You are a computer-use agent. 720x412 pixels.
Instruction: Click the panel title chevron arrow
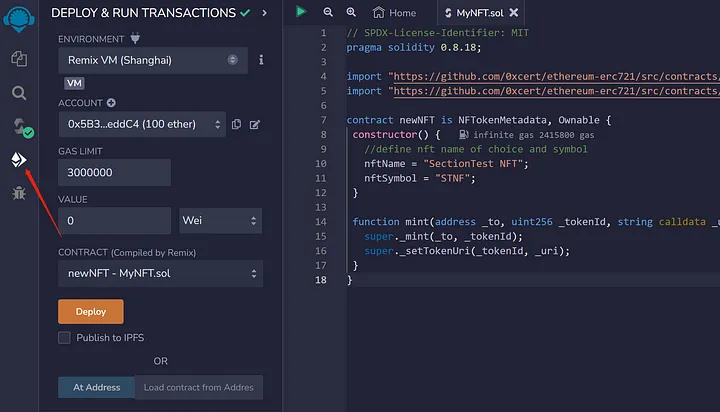(264, 13)
